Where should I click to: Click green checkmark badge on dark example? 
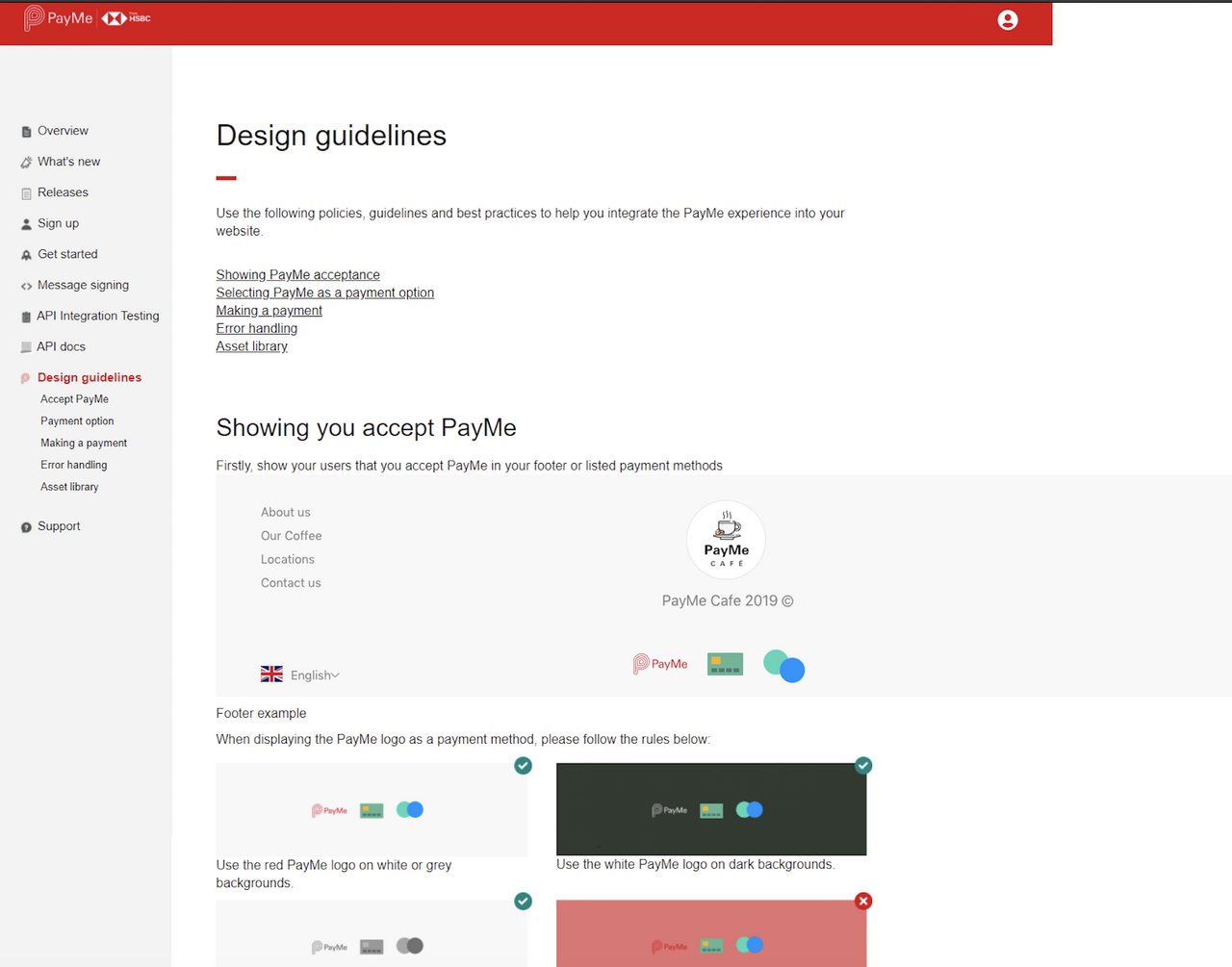coord(863,765)
